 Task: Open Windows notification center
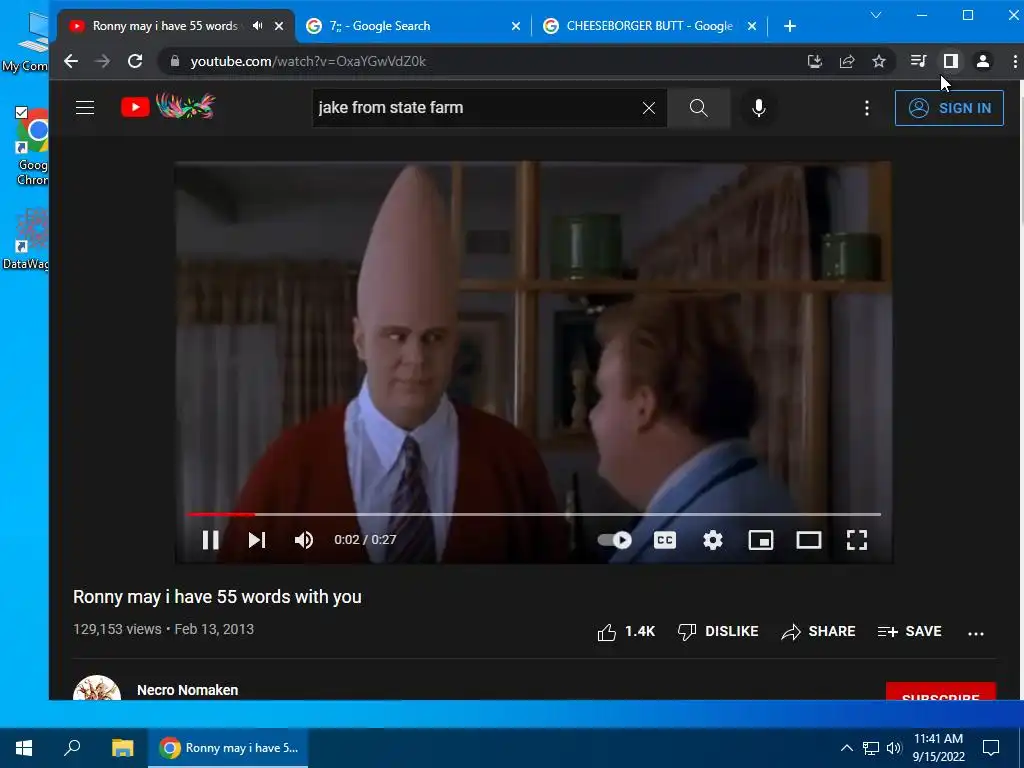pos(991,748)
